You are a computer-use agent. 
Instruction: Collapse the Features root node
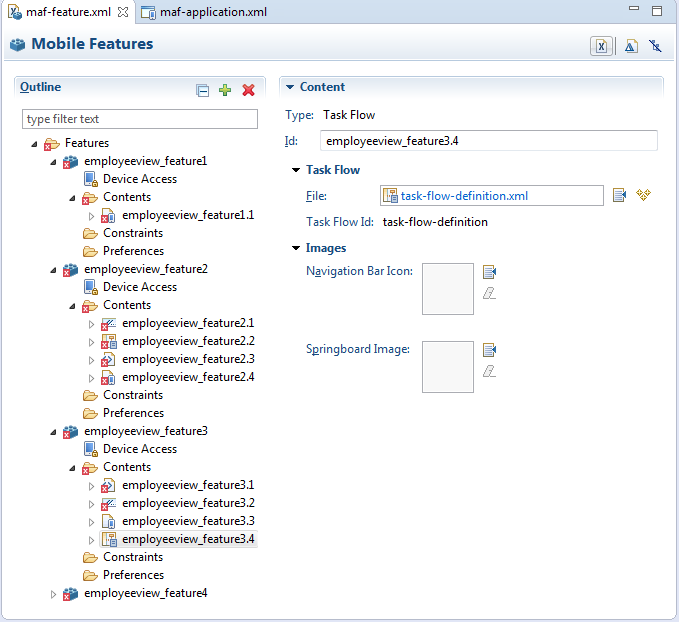(x=34, y=144)
